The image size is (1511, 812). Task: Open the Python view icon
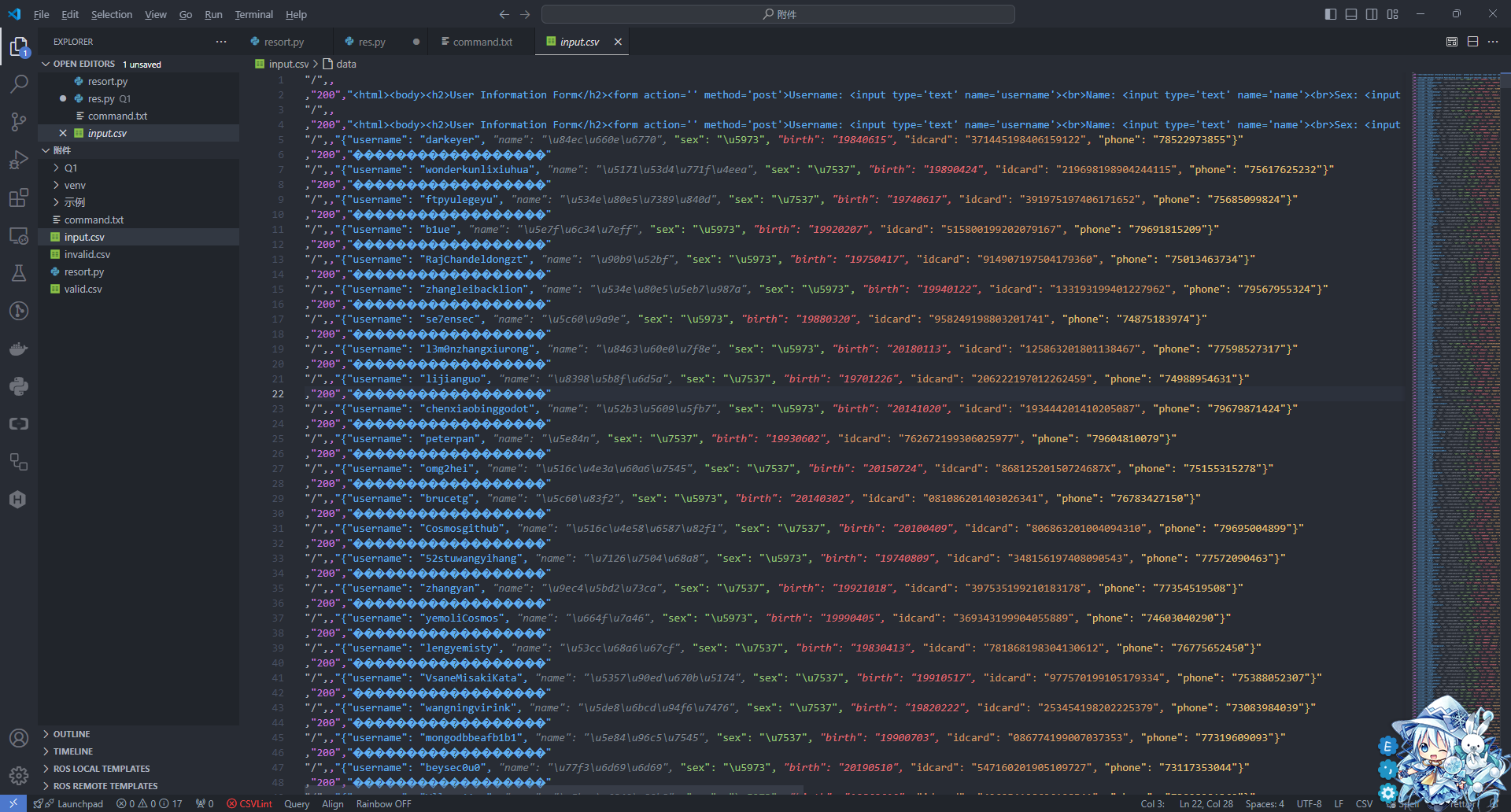tap(19, 386)
